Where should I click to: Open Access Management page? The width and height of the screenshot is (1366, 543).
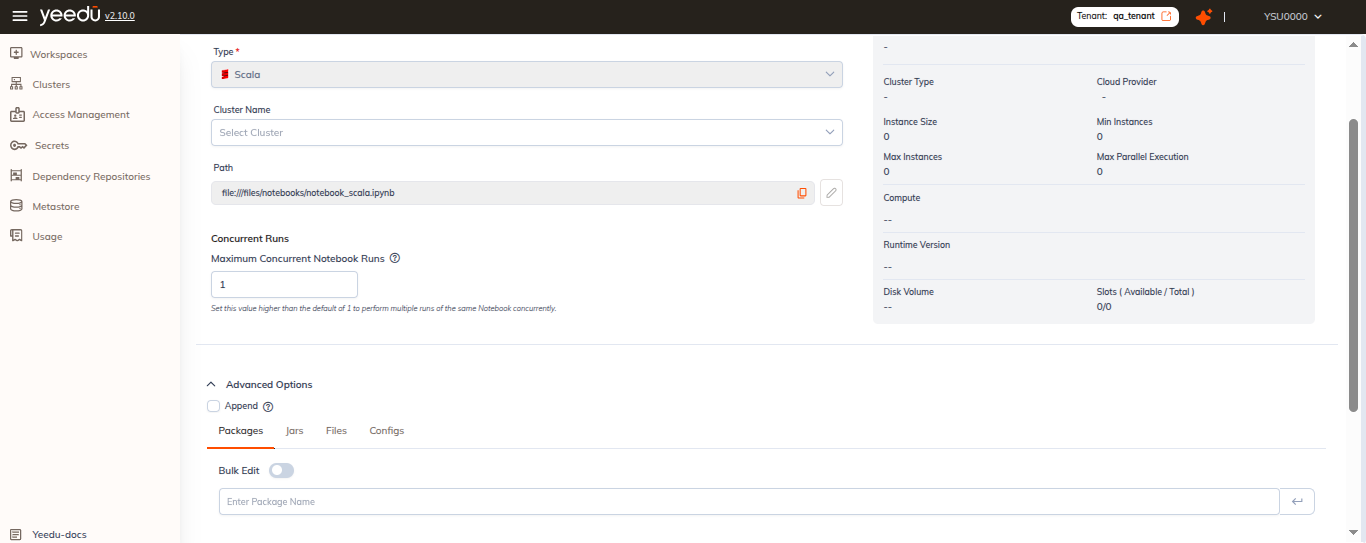click(81, 114)
